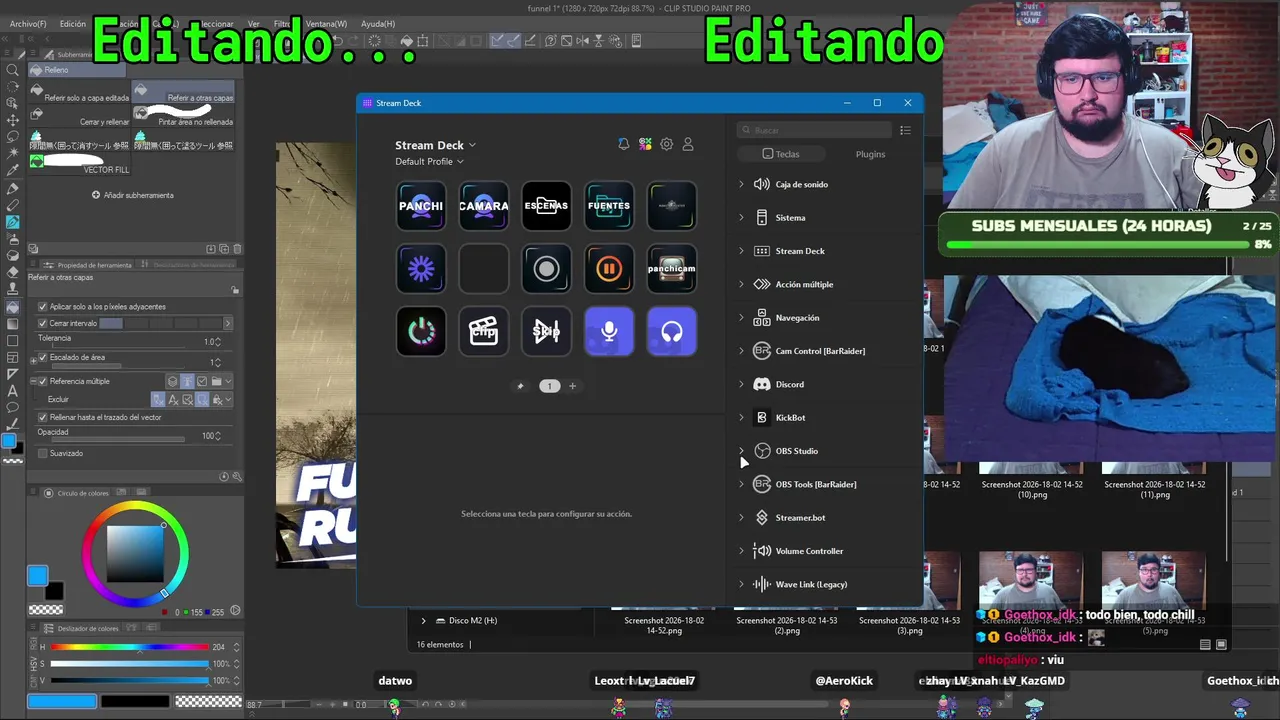Expand the Navegación category
1280x720 pixels.
(741, 318)
